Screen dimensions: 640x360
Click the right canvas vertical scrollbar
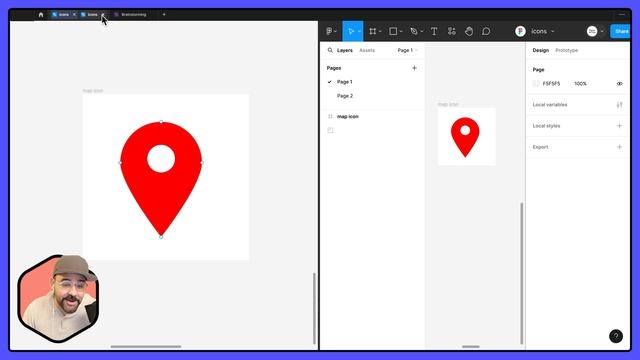tap(522, 273)
